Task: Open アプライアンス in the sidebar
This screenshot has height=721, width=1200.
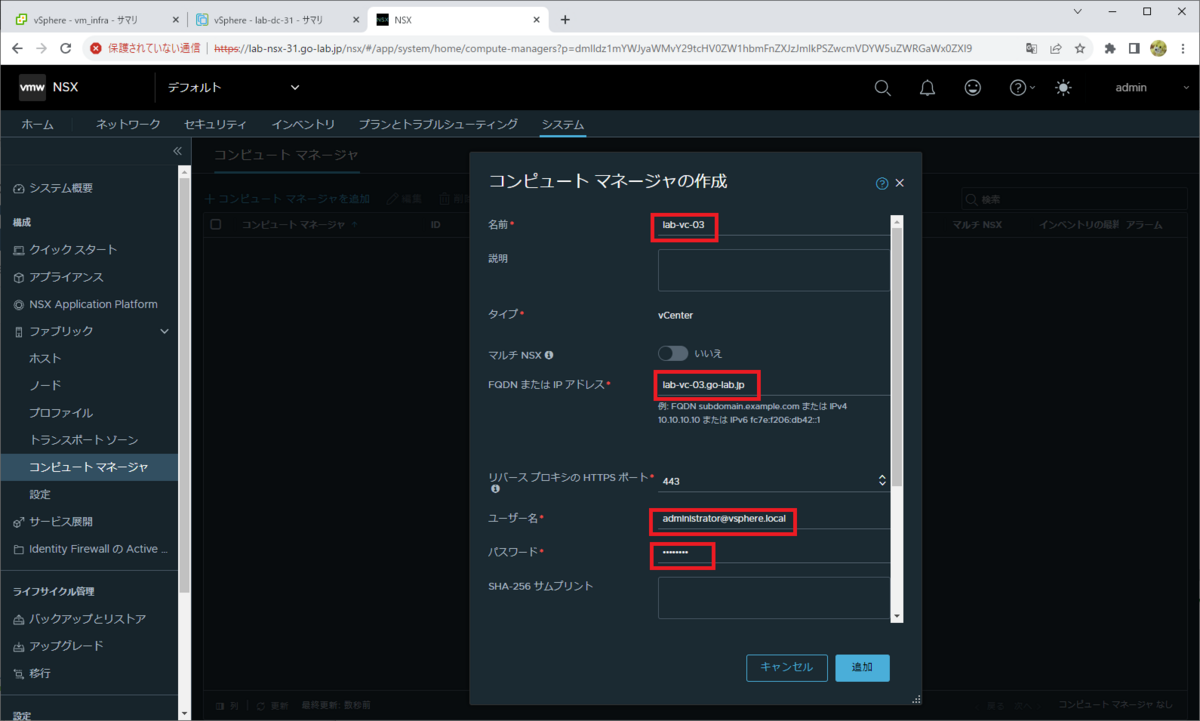Action: [65, 277]
